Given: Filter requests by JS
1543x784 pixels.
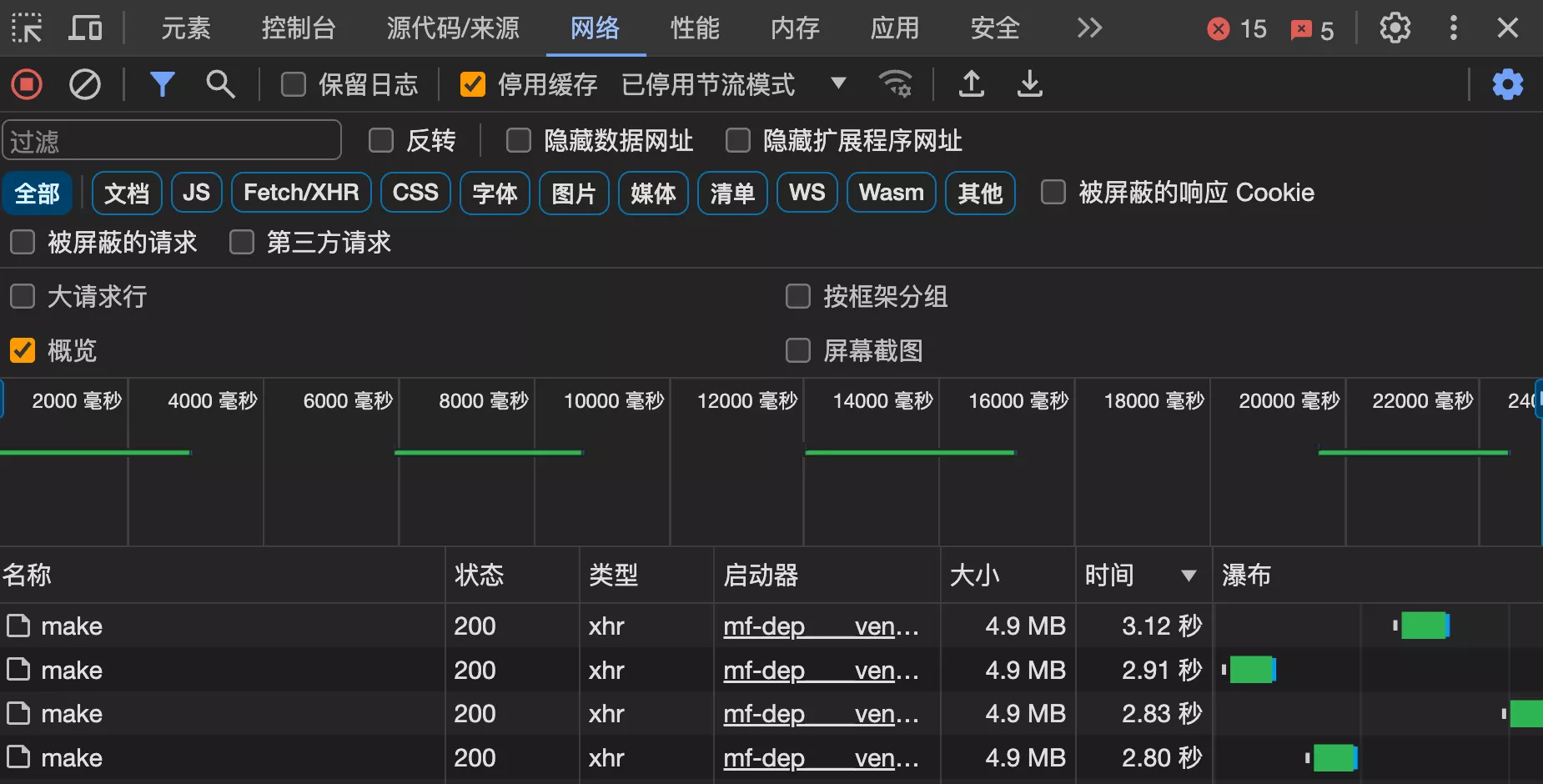Looking at the screenshot, I should pyautogui.click(x=197, y=193).
